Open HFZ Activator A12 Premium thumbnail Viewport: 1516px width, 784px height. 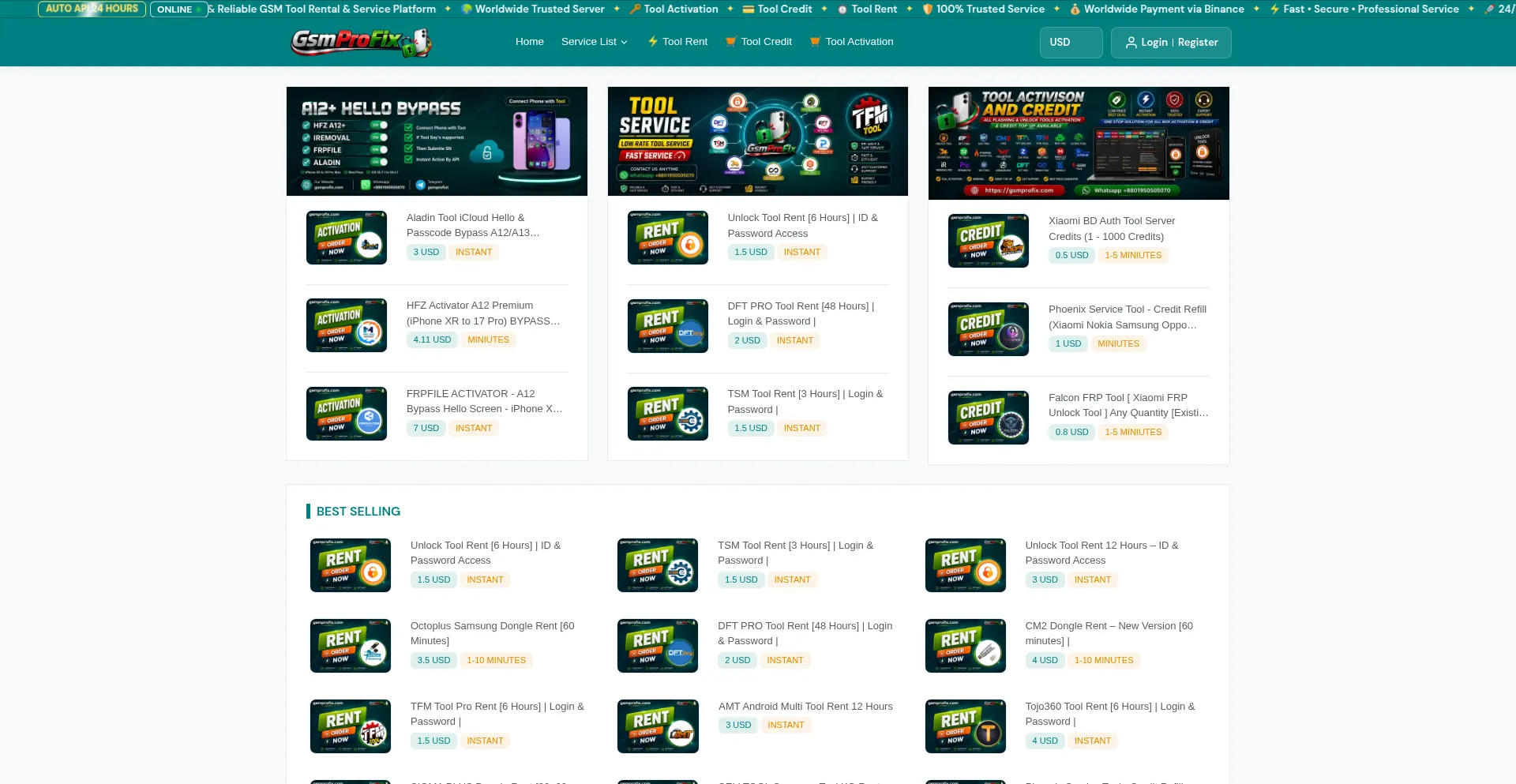click(x=347, y=325)
